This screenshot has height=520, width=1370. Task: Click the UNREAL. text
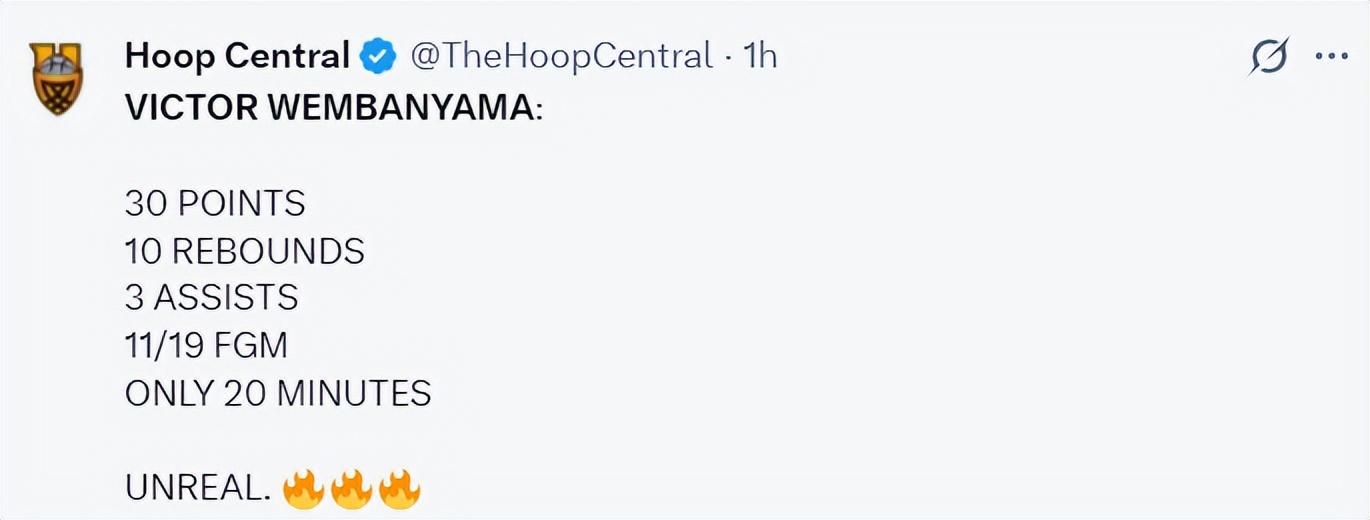click(x=198, y=488)
